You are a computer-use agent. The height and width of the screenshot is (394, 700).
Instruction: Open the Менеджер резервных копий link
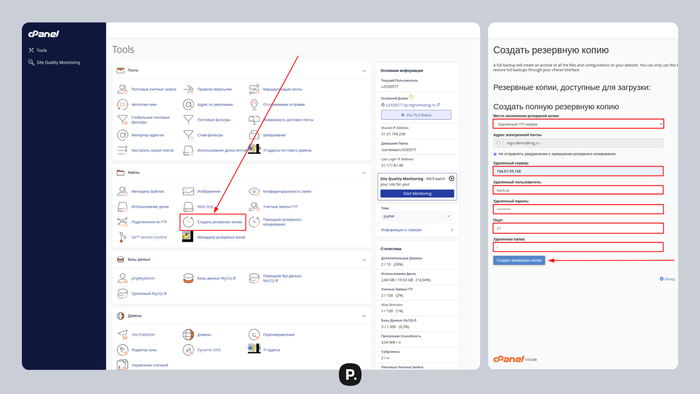point(221,237)
